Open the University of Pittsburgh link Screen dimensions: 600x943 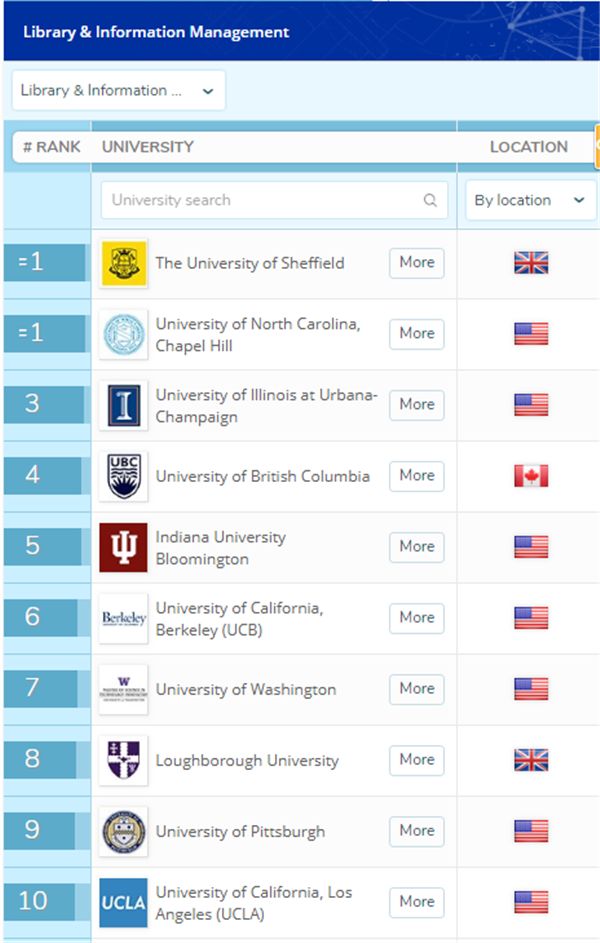(240, 832)
